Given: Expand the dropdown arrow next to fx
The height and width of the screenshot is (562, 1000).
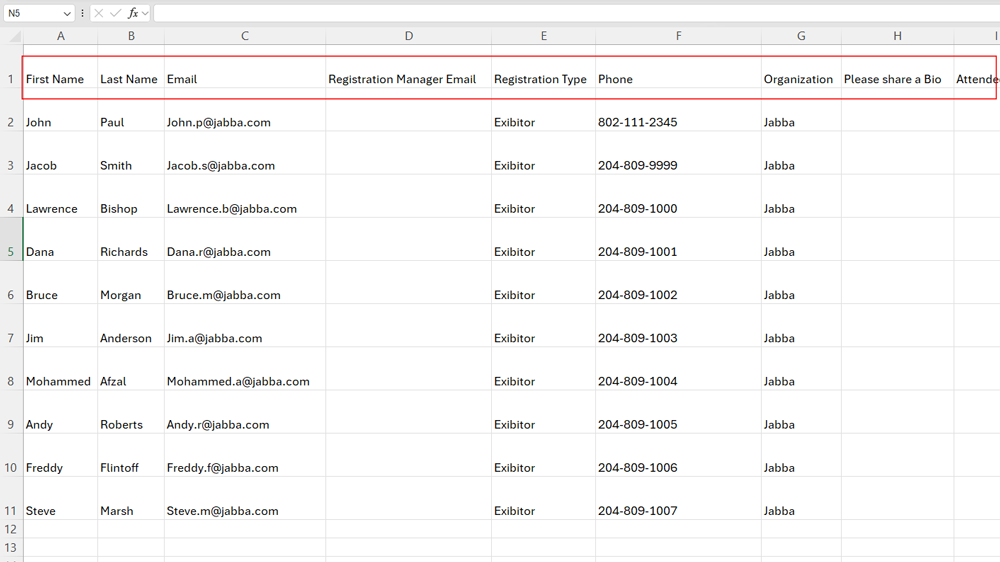Looking at the screenshot, I should (x=146, y=13).
